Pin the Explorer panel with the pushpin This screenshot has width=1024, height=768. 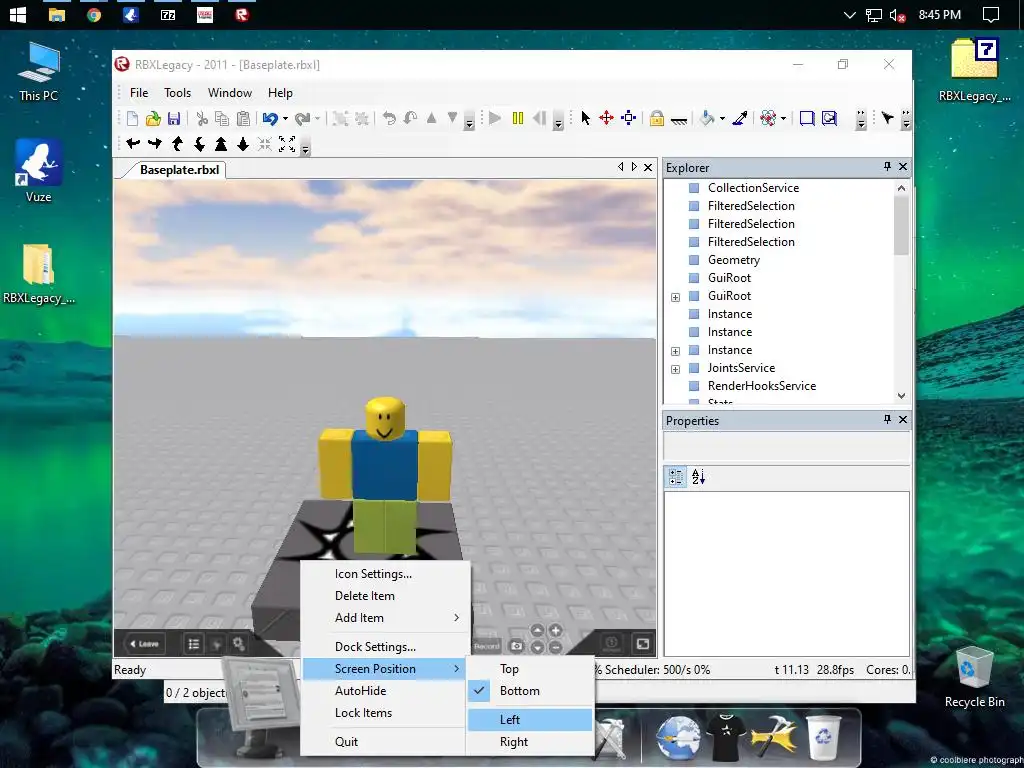coord(887,167)
